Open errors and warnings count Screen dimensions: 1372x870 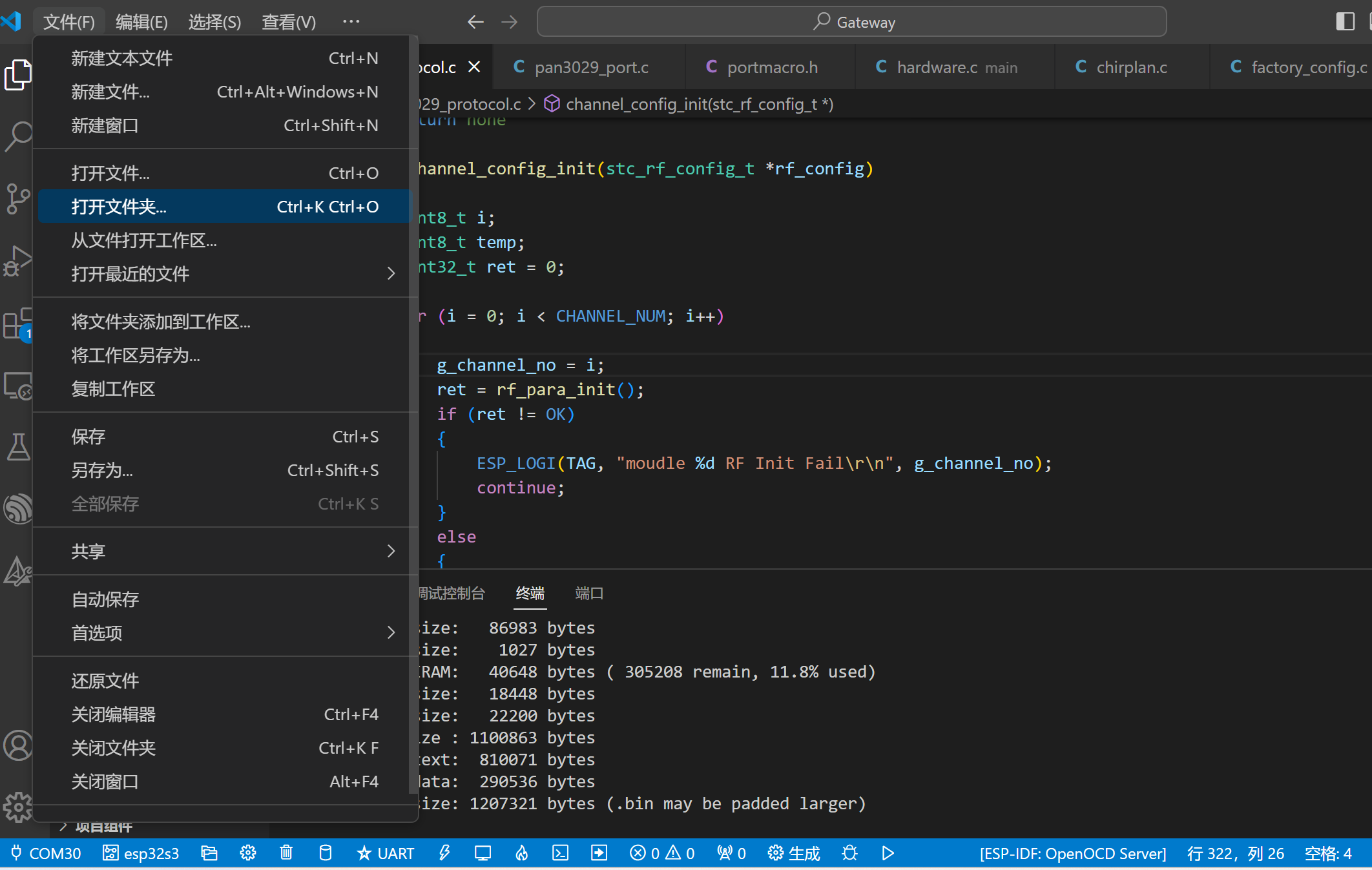662,853
